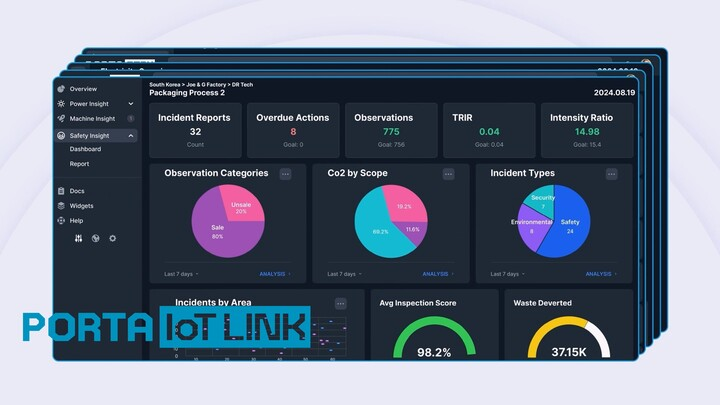Viewport: 720px width, 405px height.
Task: Click the Widgets stack icon
Action: (x=61, y=206)
